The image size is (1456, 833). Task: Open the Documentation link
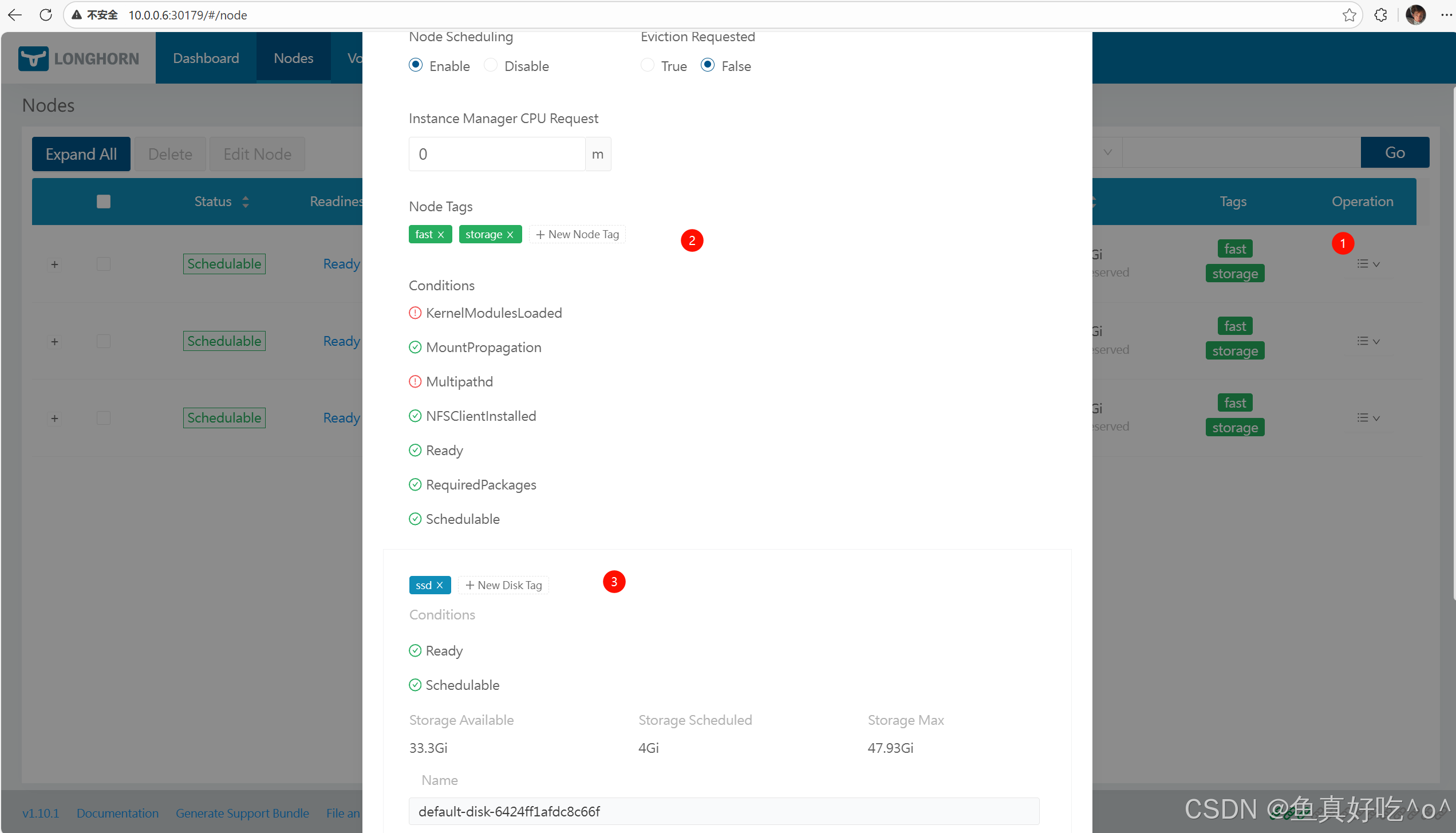[117, 813]
